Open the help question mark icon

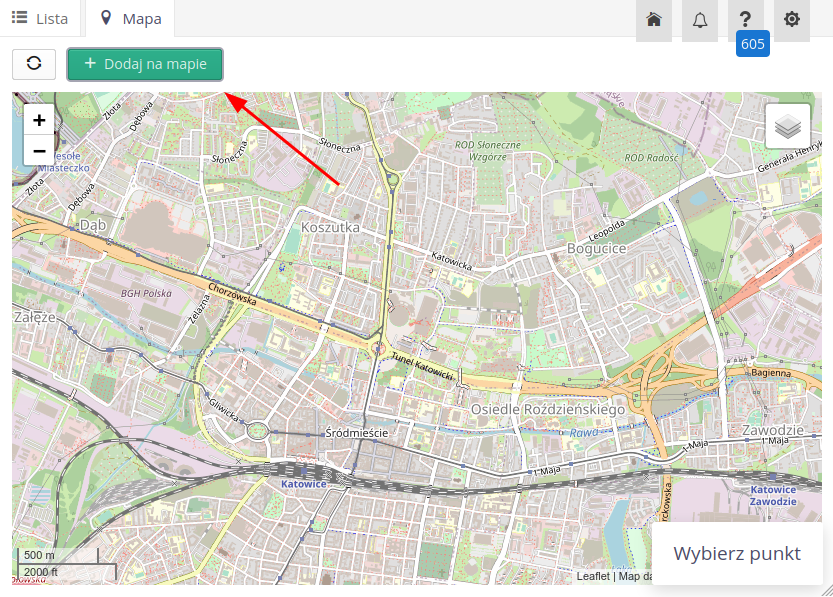(745, 20)
